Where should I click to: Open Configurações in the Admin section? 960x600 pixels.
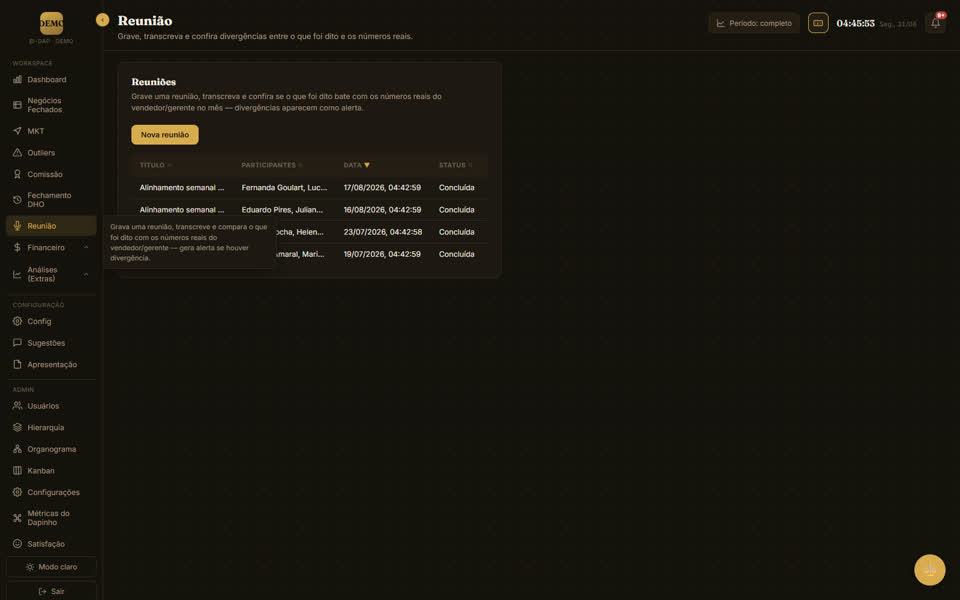(x=51, y=492)
